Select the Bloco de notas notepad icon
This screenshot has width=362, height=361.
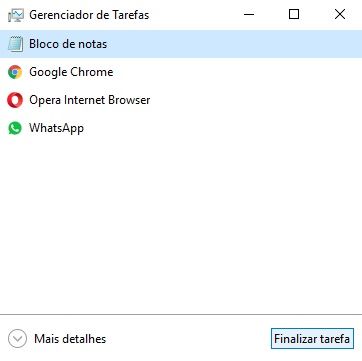[15, 44]
